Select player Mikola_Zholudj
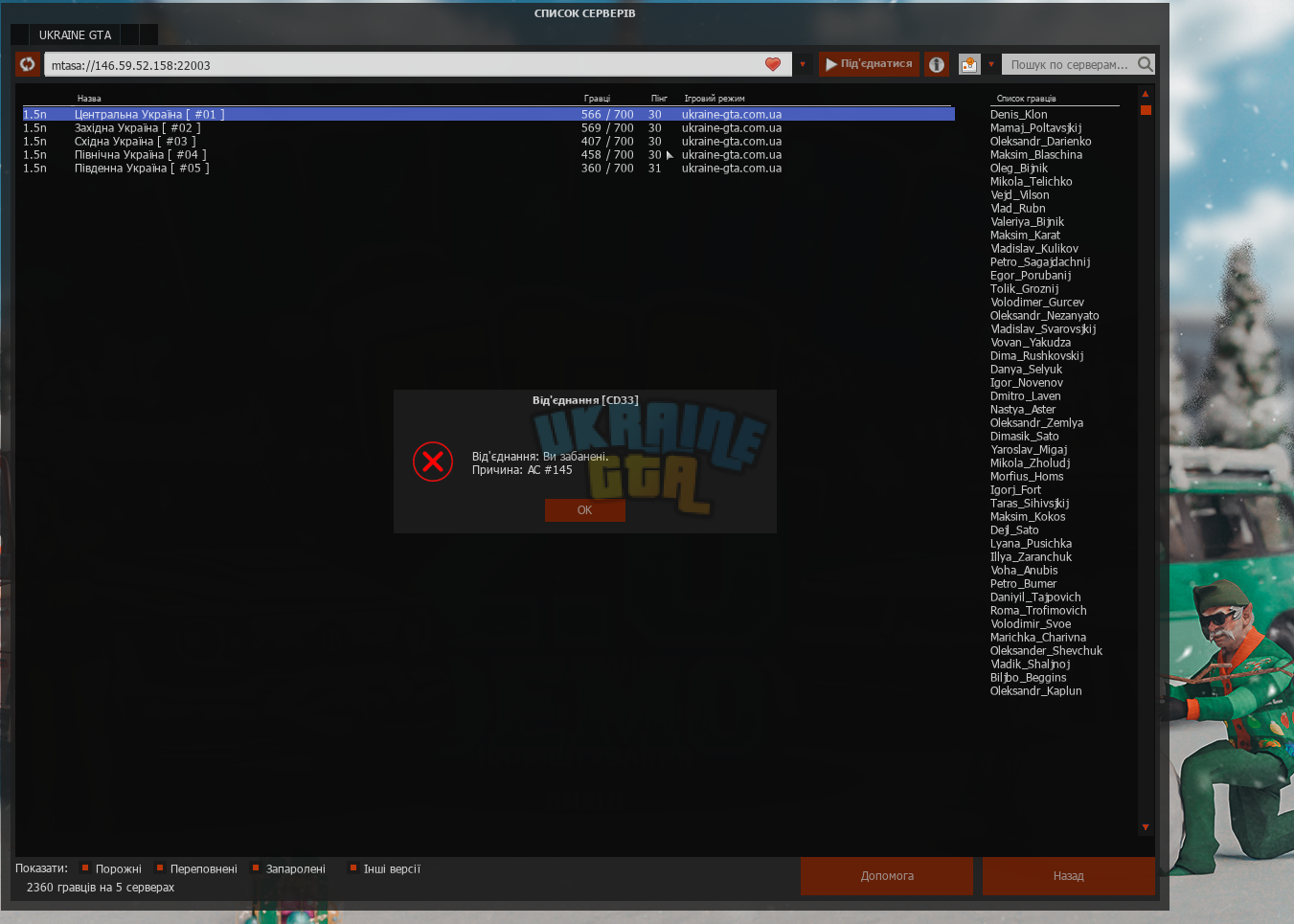This screenshot has width=1294, height=924. pos(1030,462)
